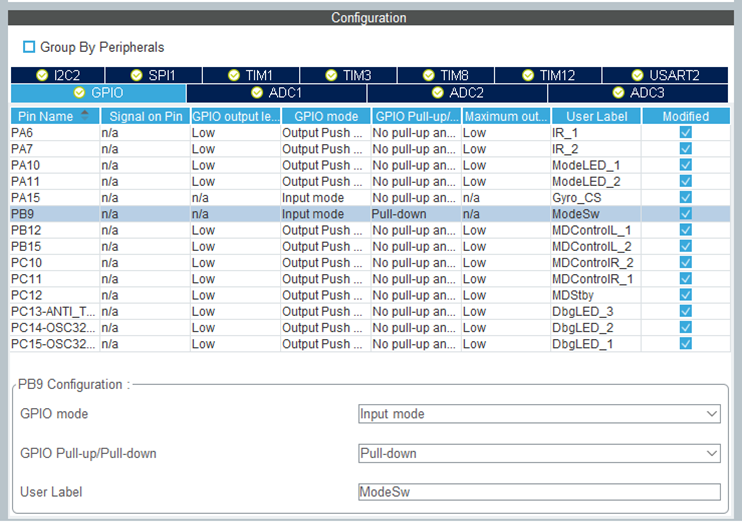Select the PB12 pin name cell
The width and height of the screenshot is (742, 526).
(55, 230)
